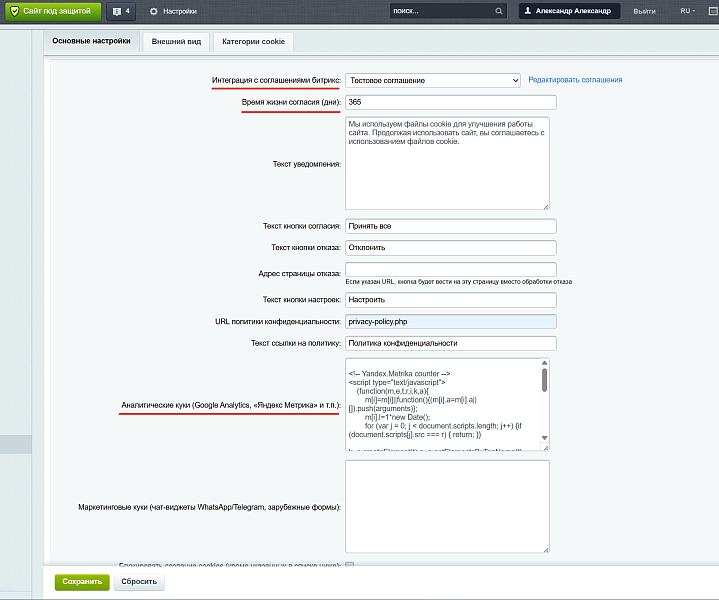
Task: Open Александр Александр profile button
Action: [569, 11]
